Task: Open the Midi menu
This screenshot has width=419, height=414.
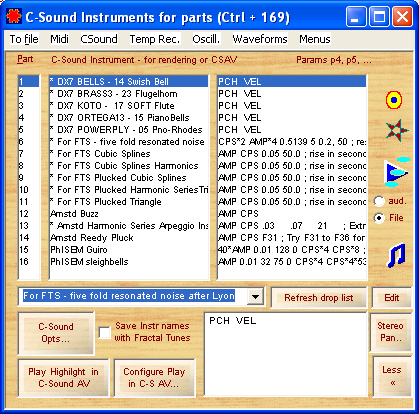Action: 59,39
